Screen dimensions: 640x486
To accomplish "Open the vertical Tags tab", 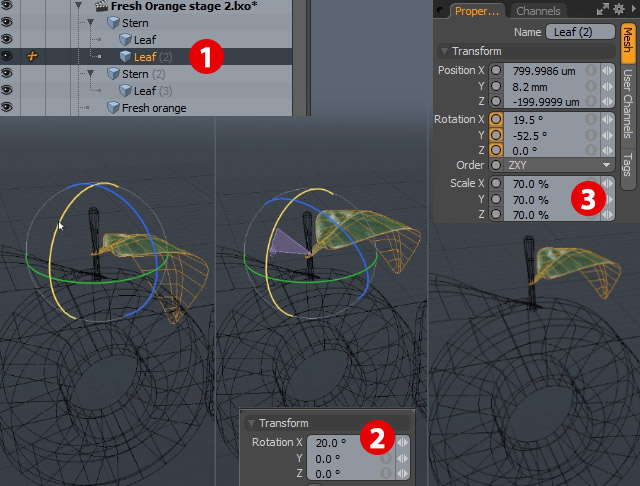I will point(628,165).
